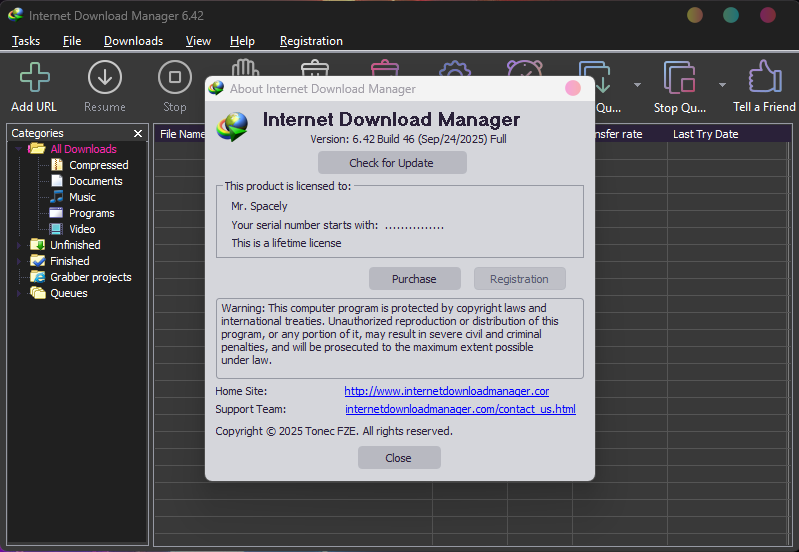Click the Registration button in About dialog

click(519, 279)
